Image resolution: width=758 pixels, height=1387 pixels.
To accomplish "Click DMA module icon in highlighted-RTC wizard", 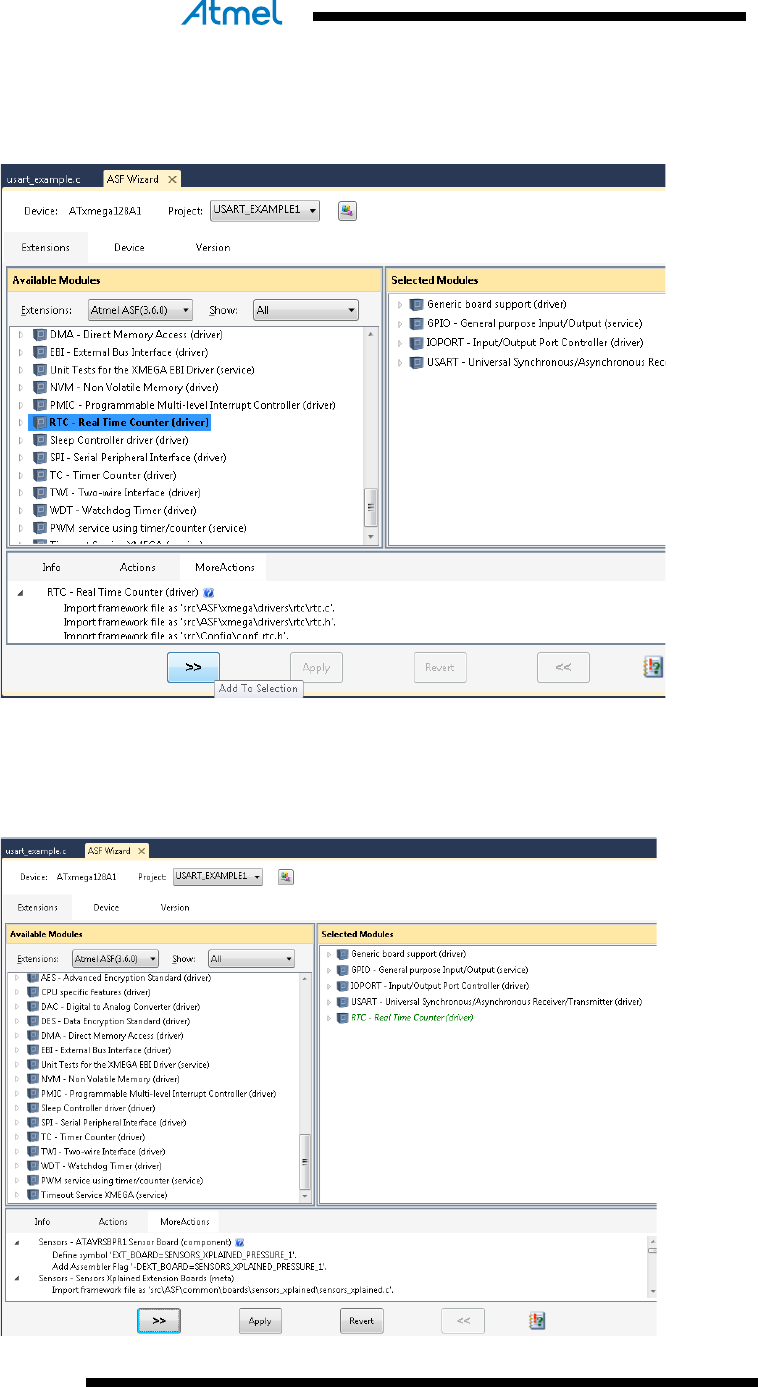I will [x=40, y=334].
